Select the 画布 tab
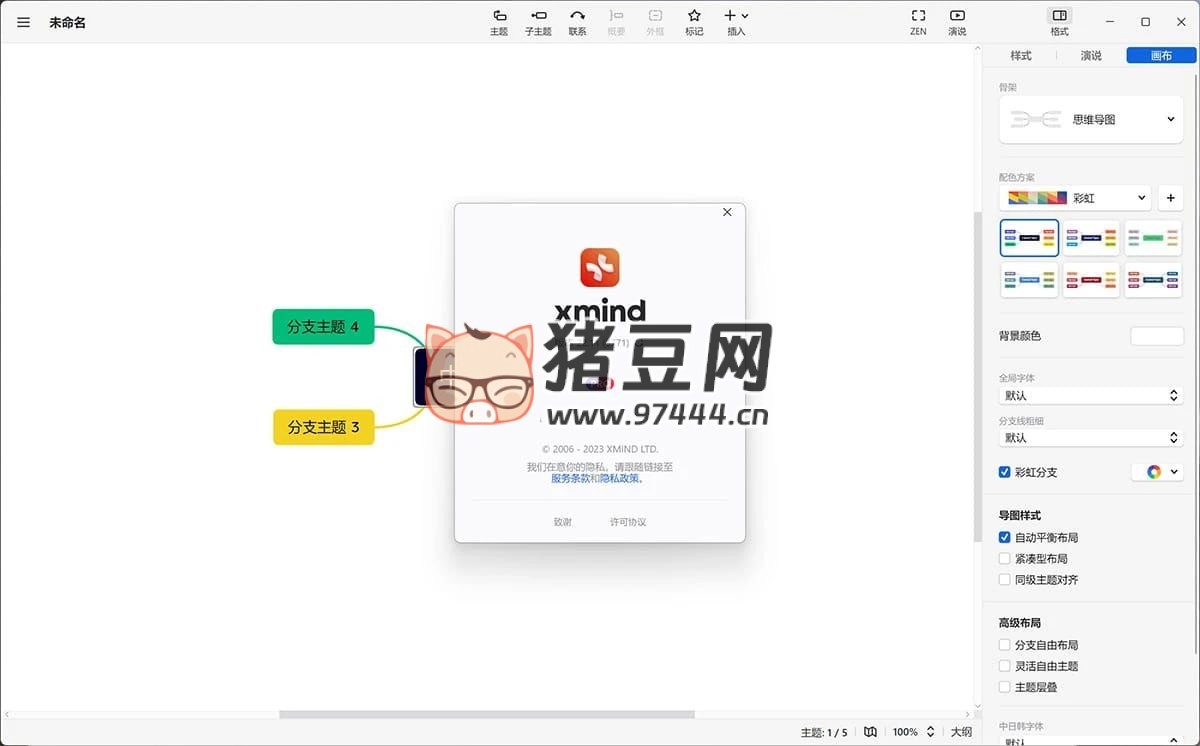Viewport: 1200px width, 746px height. point(1161,56)
